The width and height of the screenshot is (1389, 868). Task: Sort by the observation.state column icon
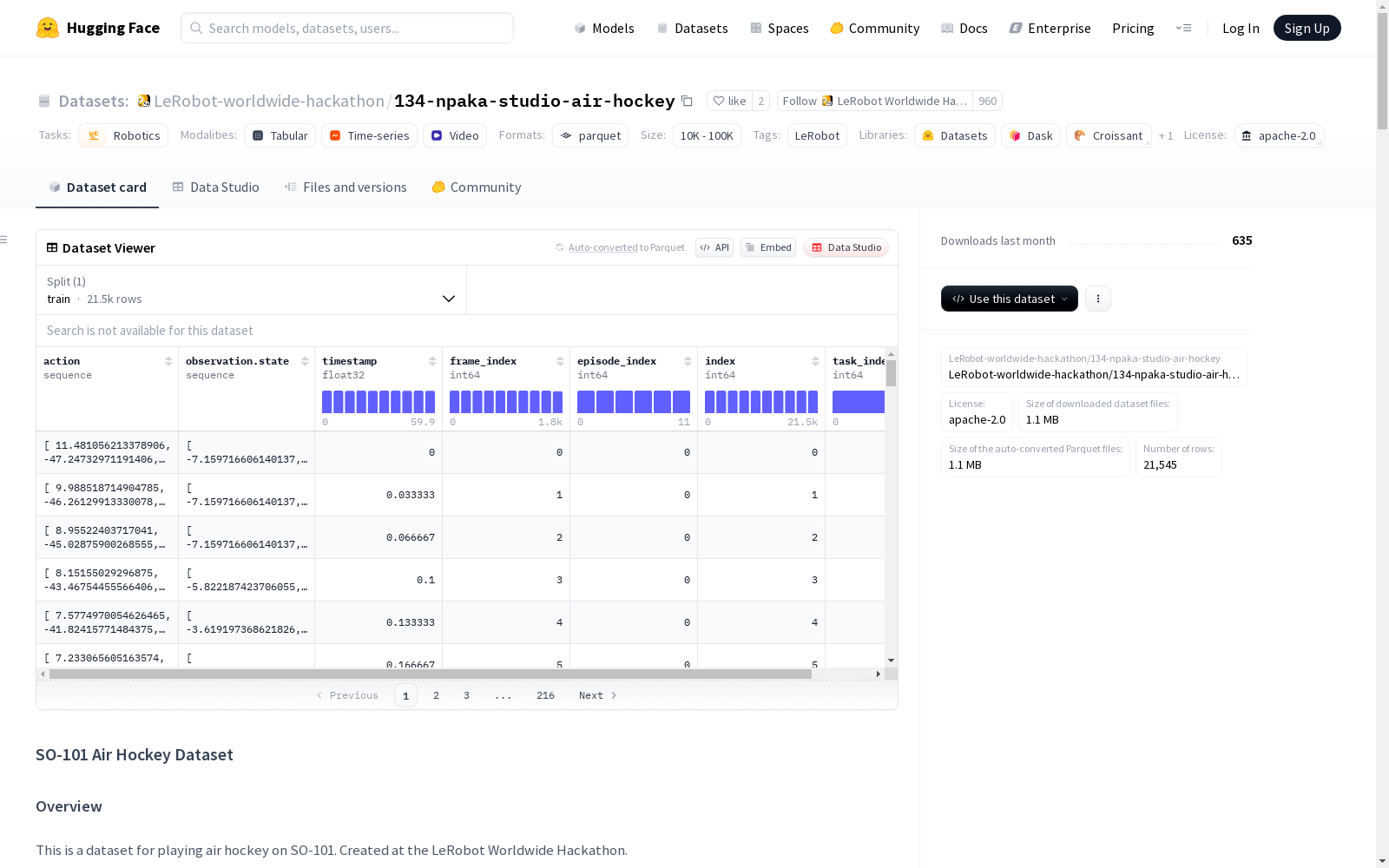coord(305,361)
